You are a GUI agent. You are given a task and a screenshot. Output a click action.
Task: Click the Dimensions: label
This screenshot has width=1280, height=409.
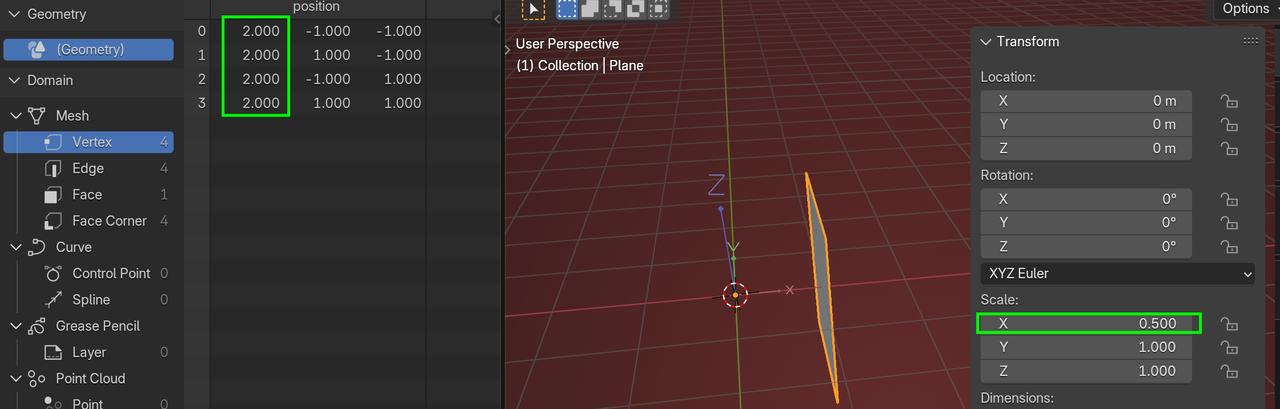point(1017,398)
